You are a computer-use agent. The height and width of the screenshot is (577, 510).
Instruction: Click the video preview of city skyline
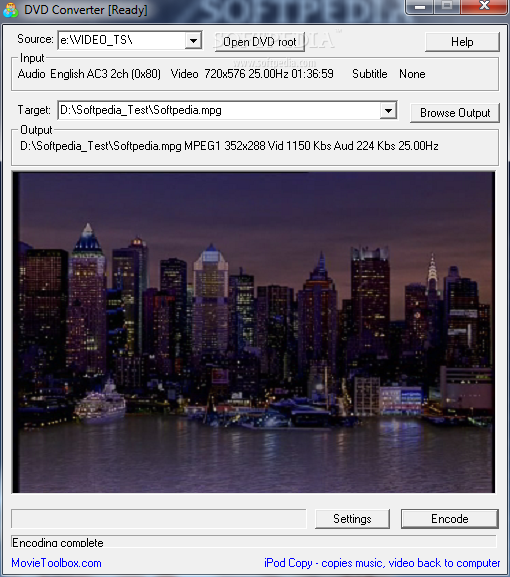click(x=254, y=332)
